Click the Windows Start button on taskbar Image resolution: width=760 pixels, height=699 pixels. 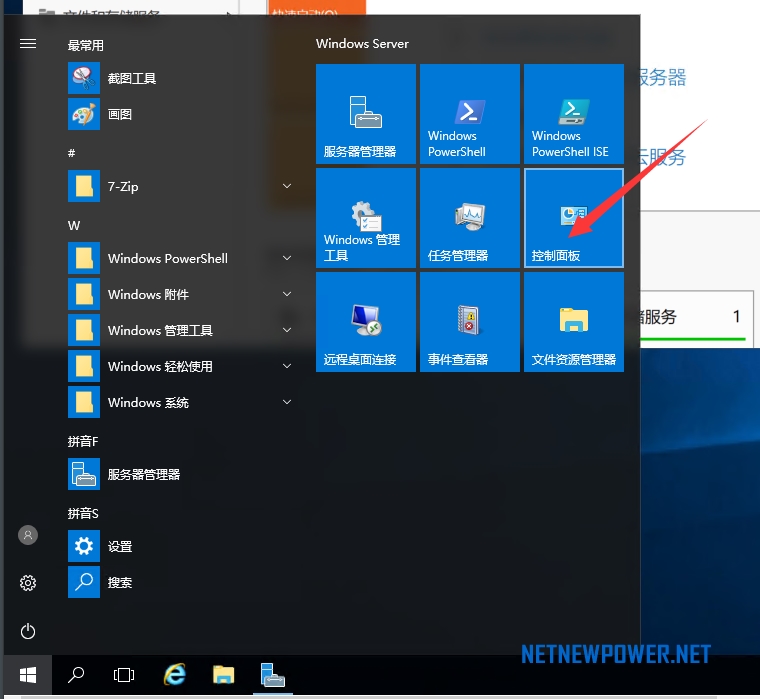coord(28,675)
